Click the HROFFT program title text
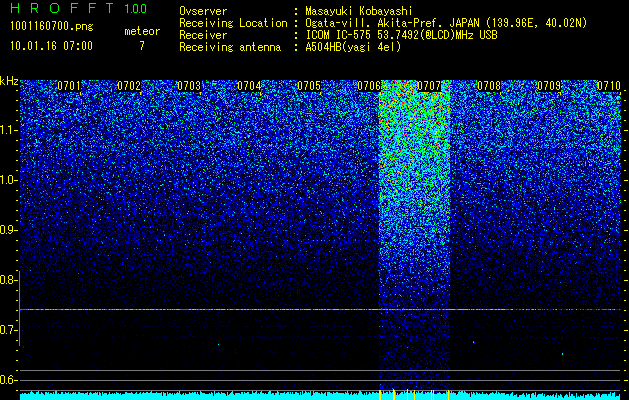Image resolution: width=629 pixels, height=400 pixels. (x=62, y=8)
